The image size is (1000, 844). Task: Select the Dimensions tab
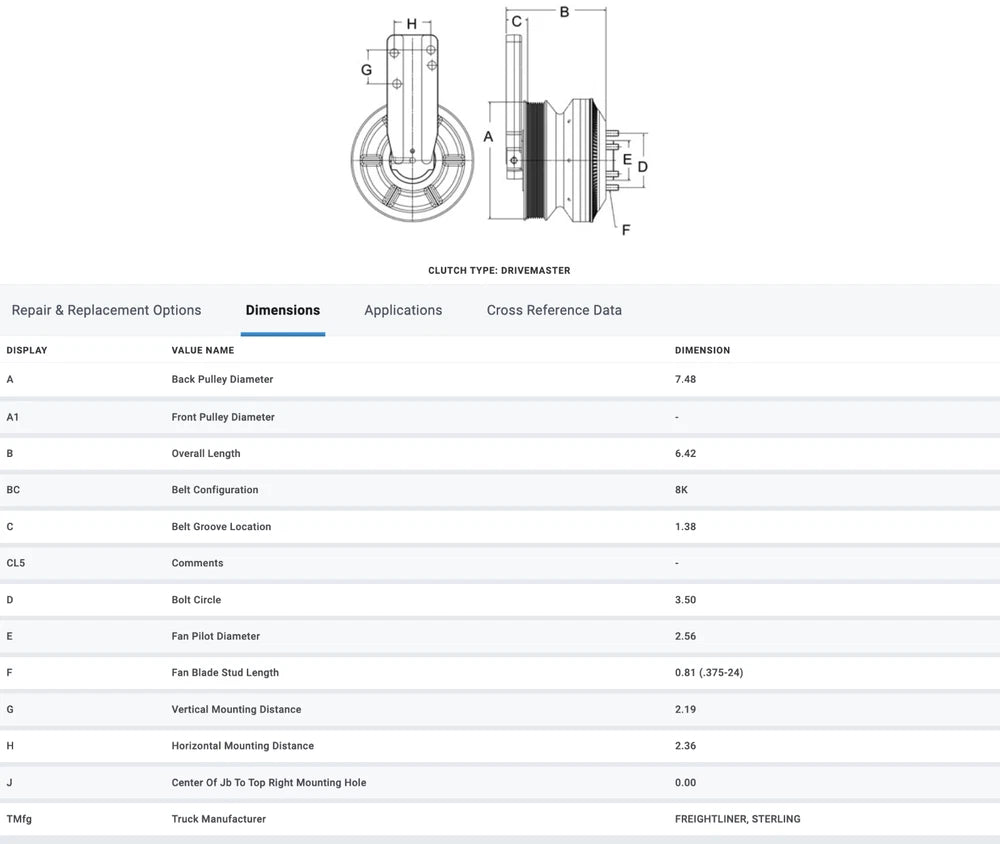pyautogui.click(x=283, y=310)
